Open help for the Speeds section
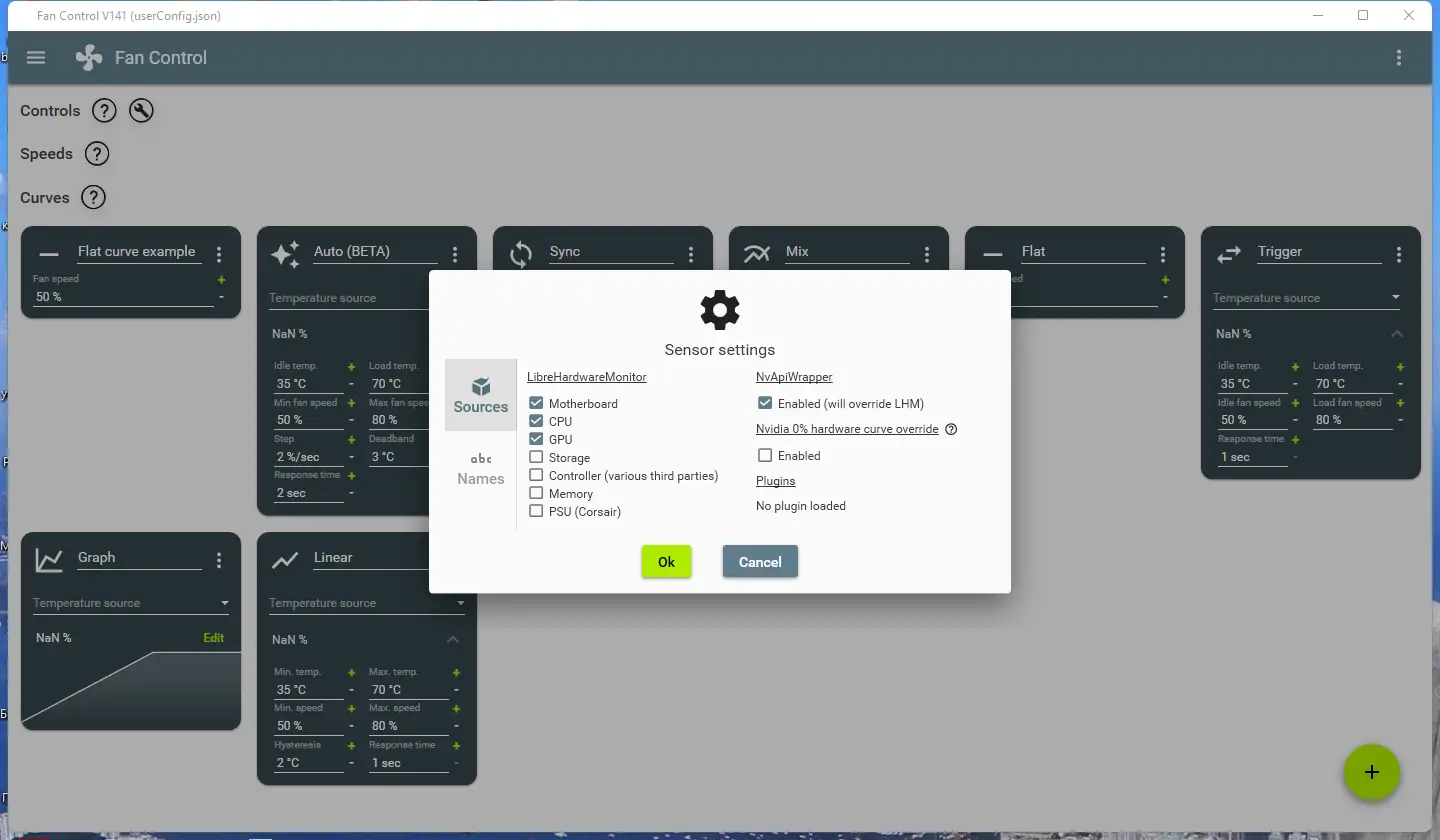This screenshot has height=840, width=1440. (96, 154)
